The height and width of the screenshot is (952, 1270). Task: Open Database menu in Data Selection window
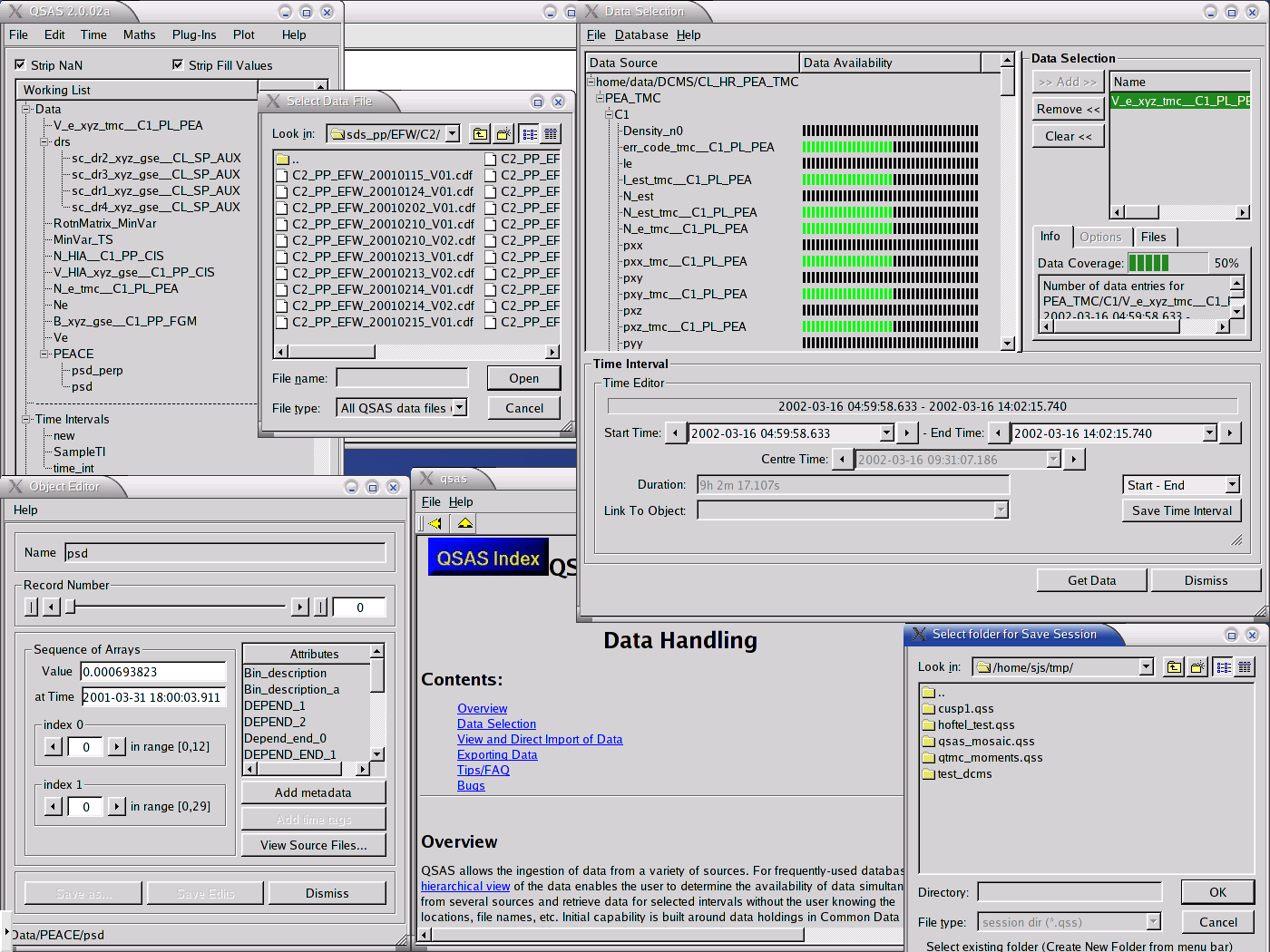coord(641,34)
